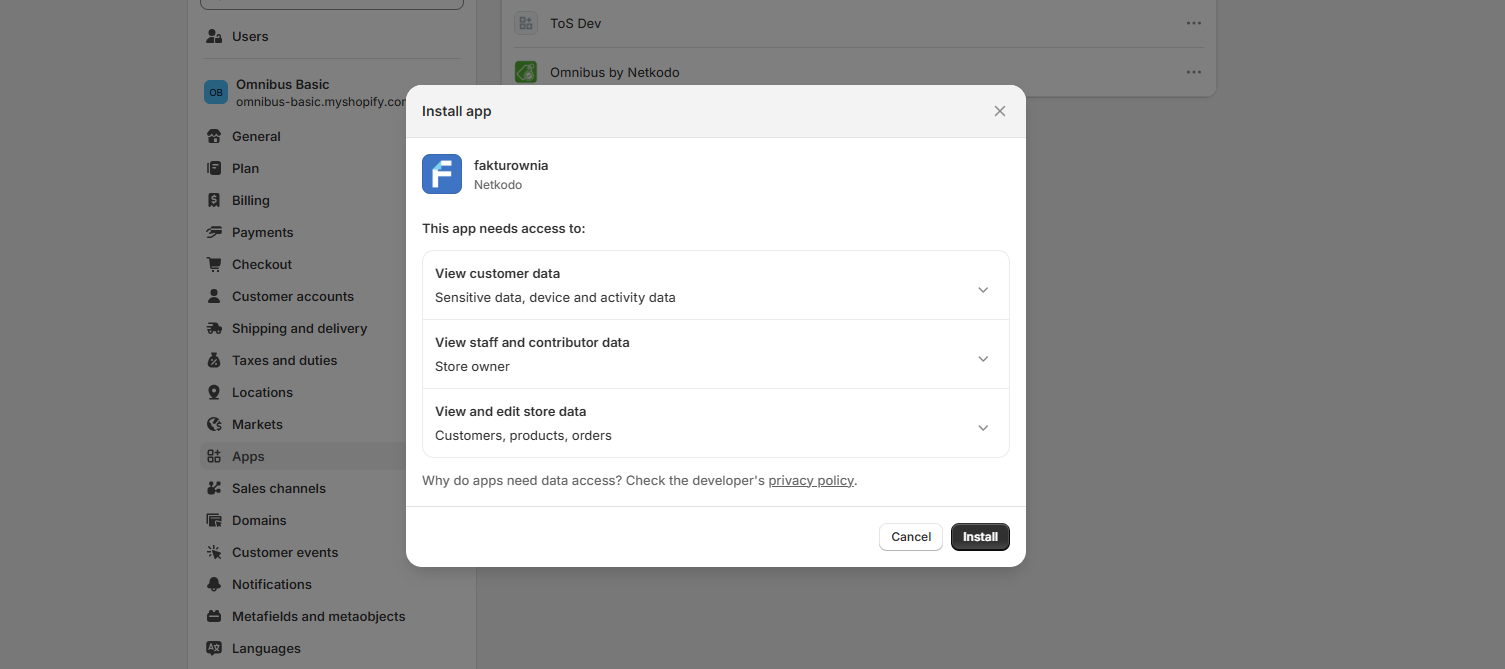
Task: Select Shipping and delivery menu item
Action: click(300, 328)
